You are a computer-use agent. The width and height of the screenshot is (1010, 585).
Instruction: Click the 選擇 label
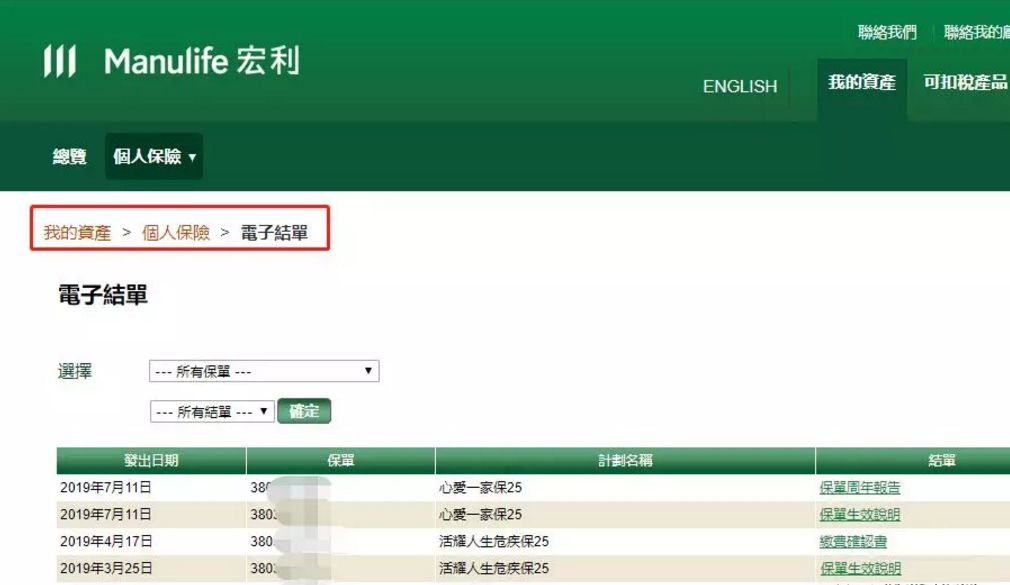75,371
